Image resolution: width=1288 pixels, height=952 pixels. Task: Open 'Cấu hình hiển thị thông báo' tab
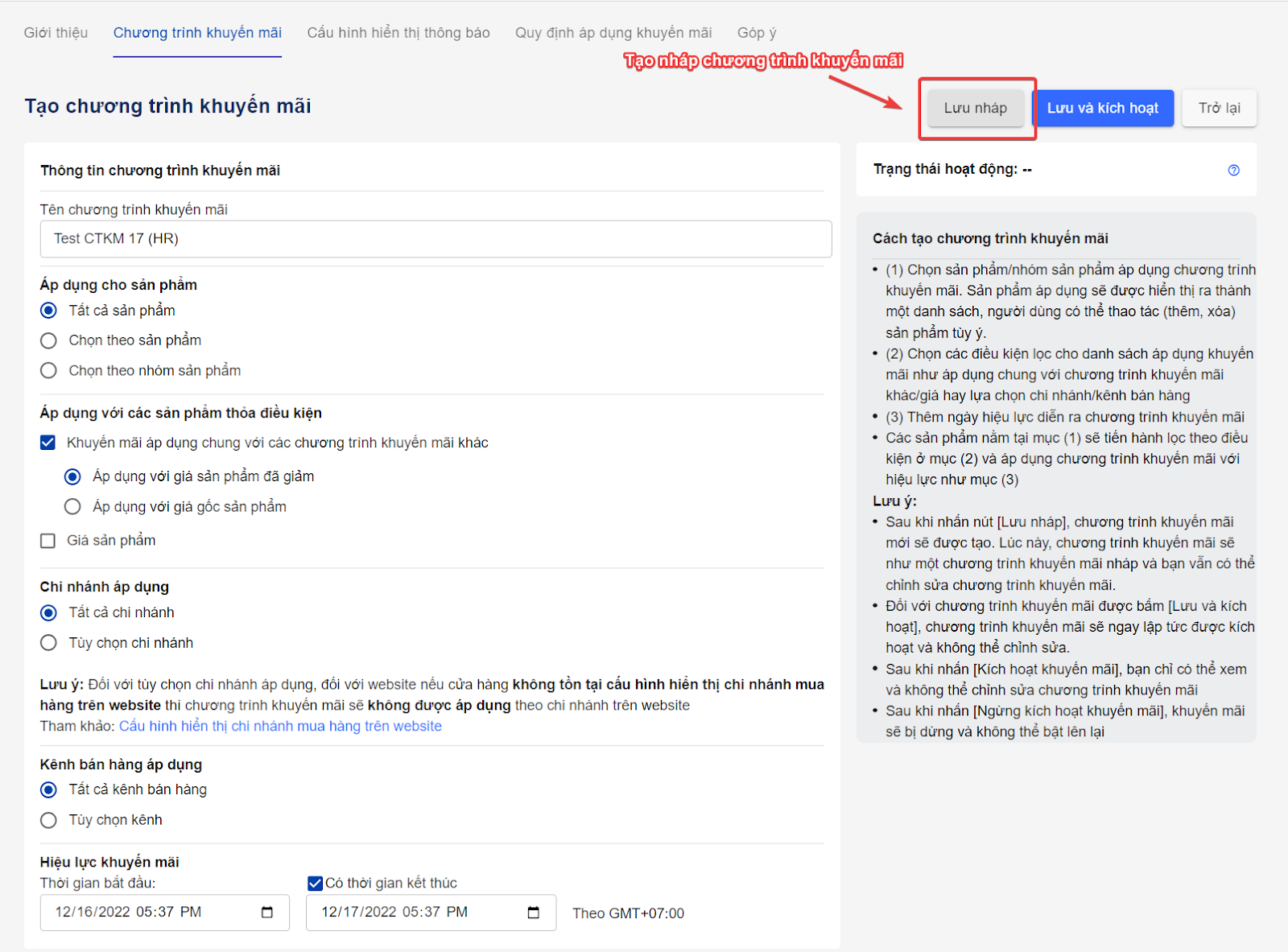398,33
